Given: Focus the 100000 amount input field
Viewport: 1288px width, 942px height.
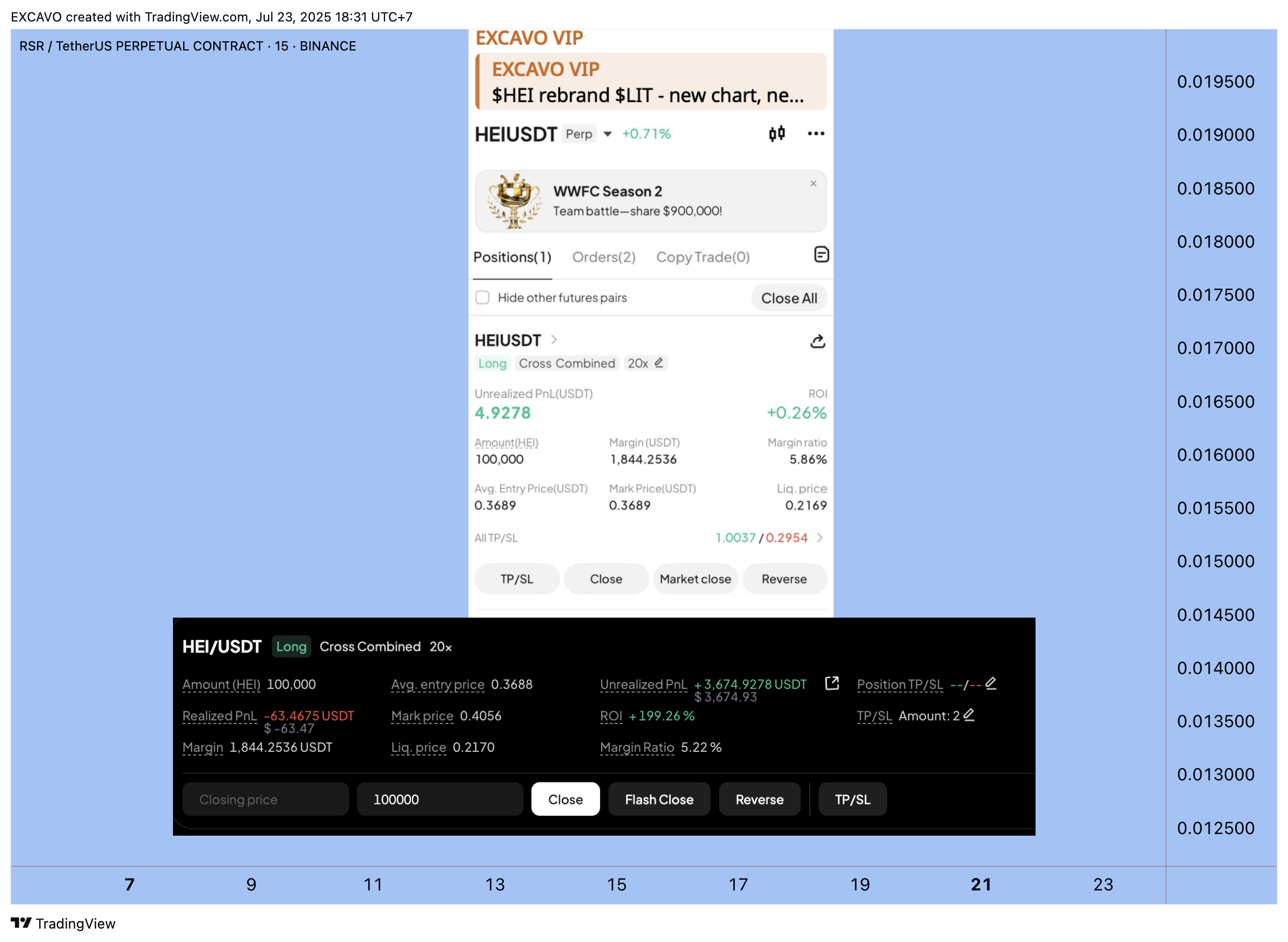Looking at the screenshot, I should 440,800.
